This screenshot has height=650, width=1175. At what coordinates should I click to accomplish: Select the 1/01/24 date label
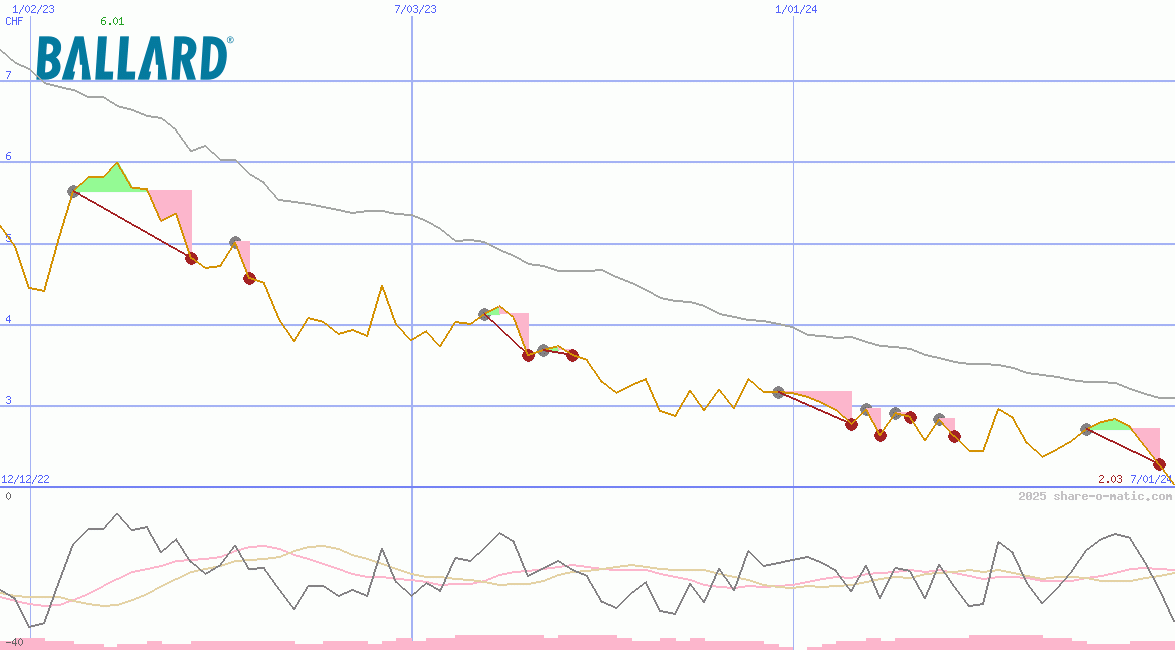[796, 9]
